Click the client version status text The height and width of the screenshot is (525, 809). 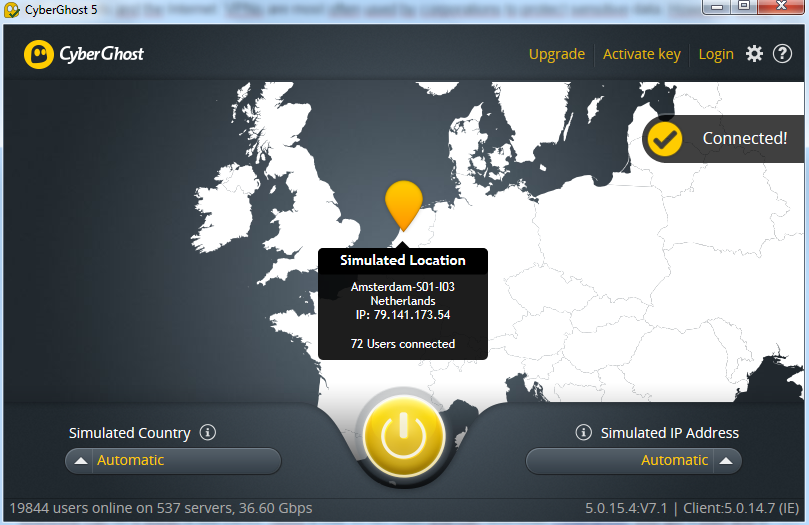[x=692, y=508]
